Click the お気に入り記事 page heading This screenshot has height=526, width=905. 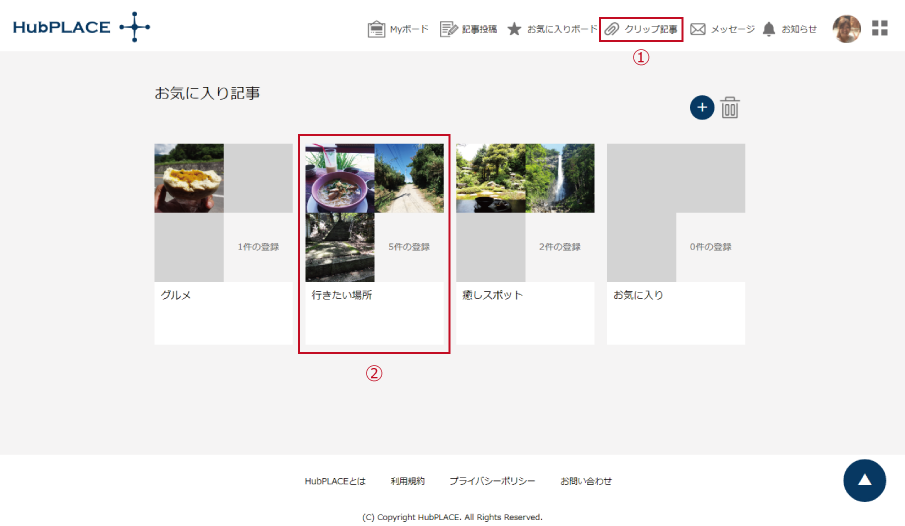pyautogui.click(x=207, y=93)
